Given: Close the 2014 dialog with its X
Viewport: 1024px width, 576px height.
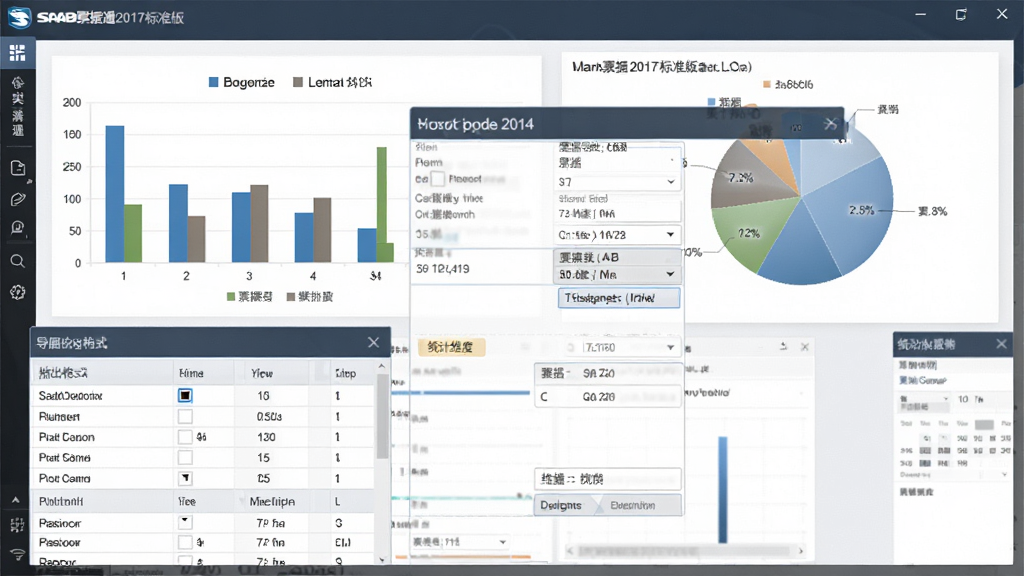Looking at the screenshot, I should [x=830, y=123].
